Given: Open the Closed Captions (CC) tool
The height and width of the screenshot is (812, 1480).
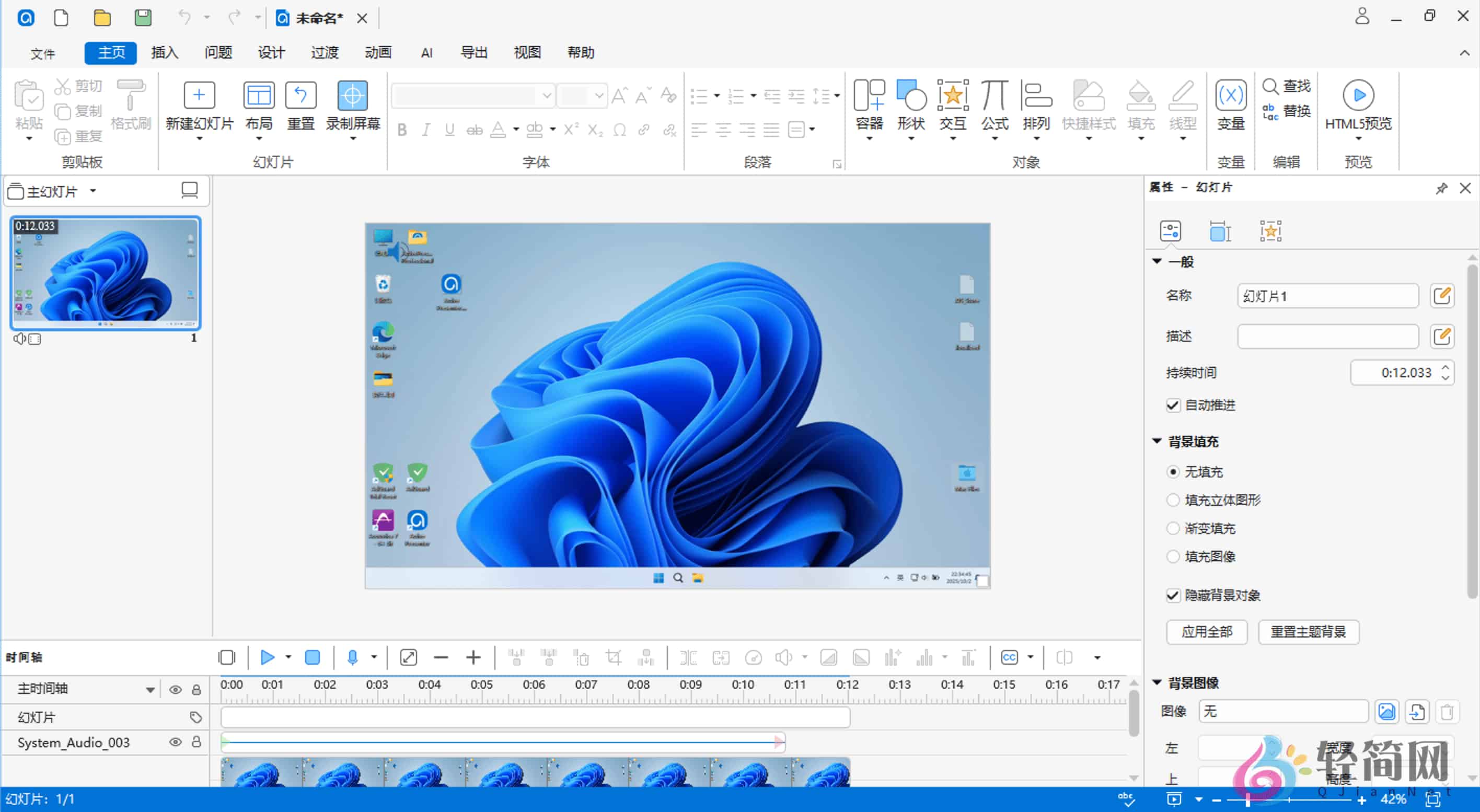Looking at the screenshot, I should click(1010, 657).
